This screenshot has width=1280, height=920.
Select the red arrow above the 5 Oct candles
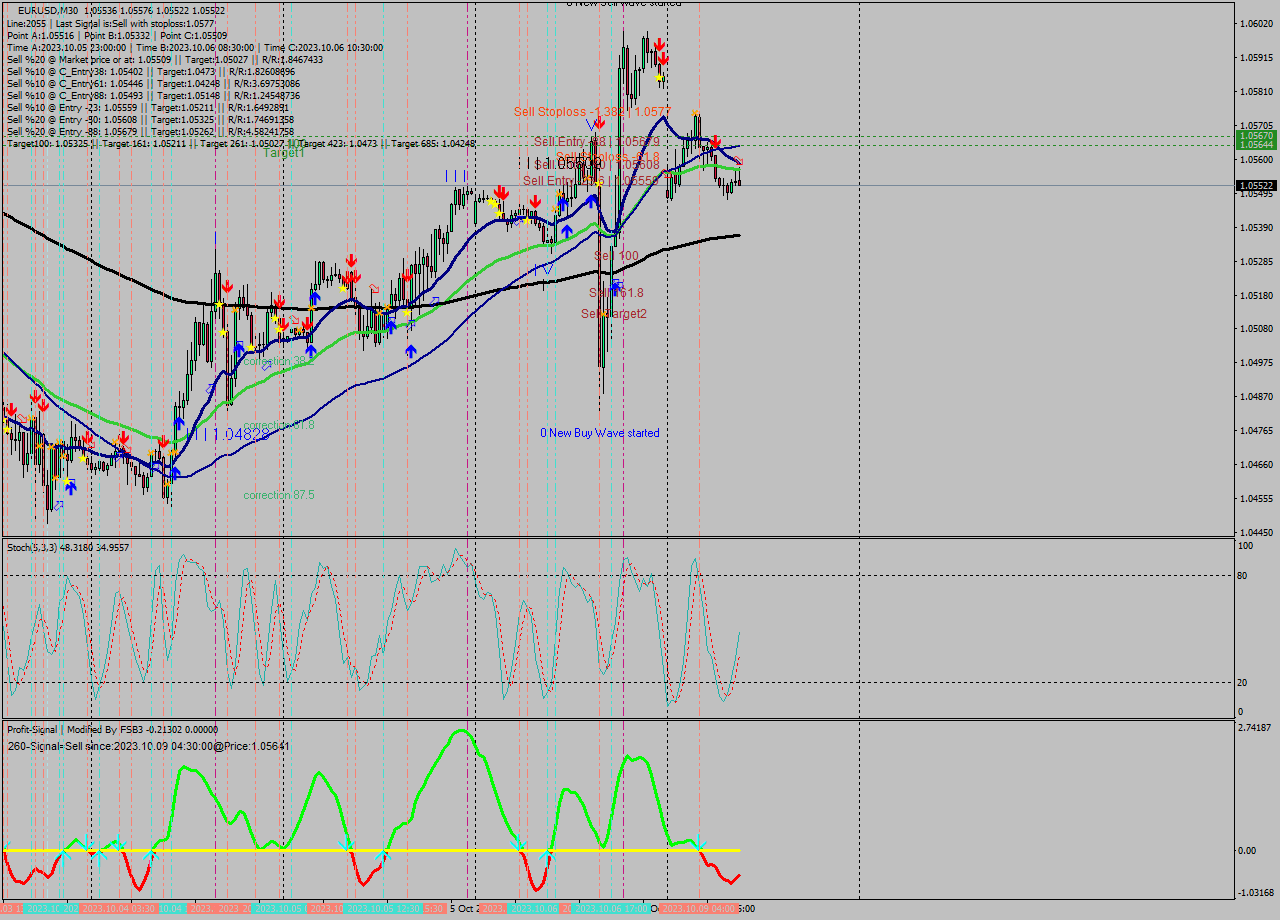tap(501, 193)
